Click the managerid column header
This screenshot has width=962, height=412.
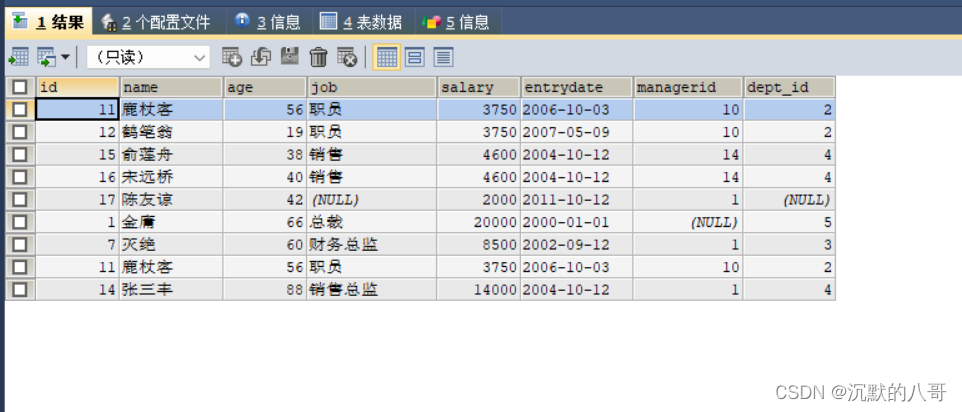tap(688, 87)
